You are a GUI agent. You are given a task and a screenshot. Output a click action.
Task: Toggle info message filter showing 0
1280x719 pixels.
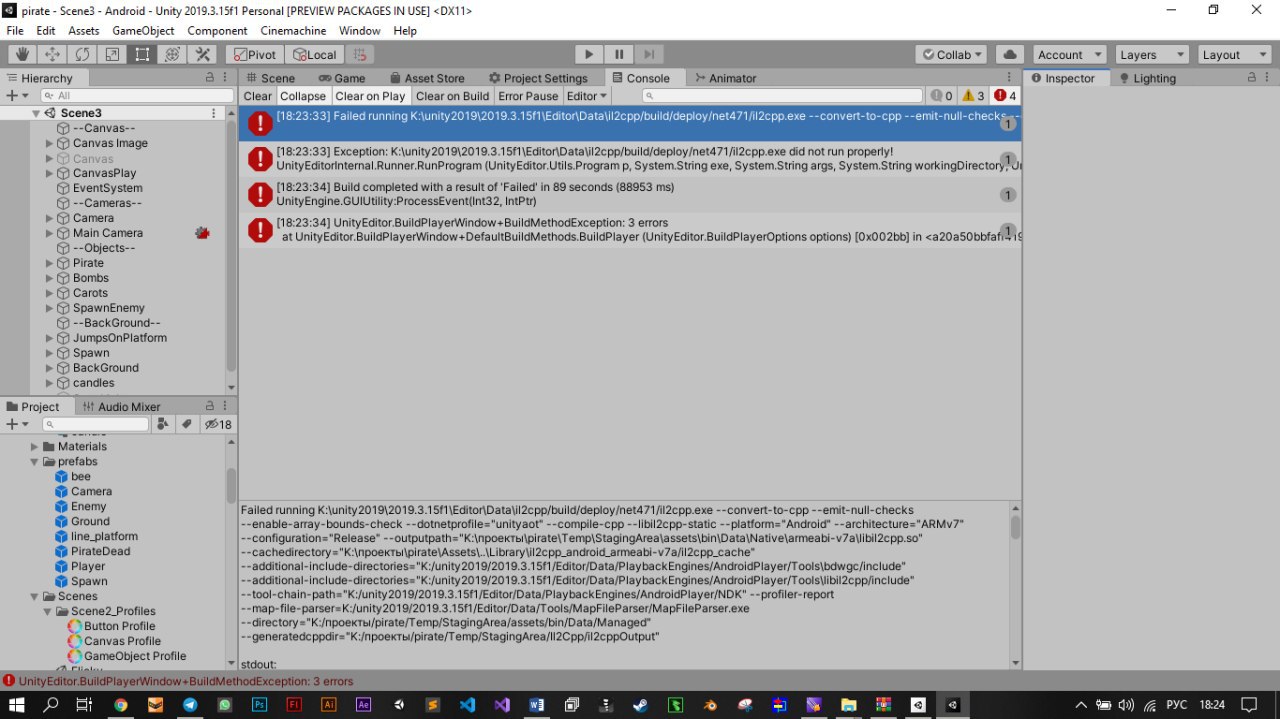pyautogui.click(x=941, y=96)
